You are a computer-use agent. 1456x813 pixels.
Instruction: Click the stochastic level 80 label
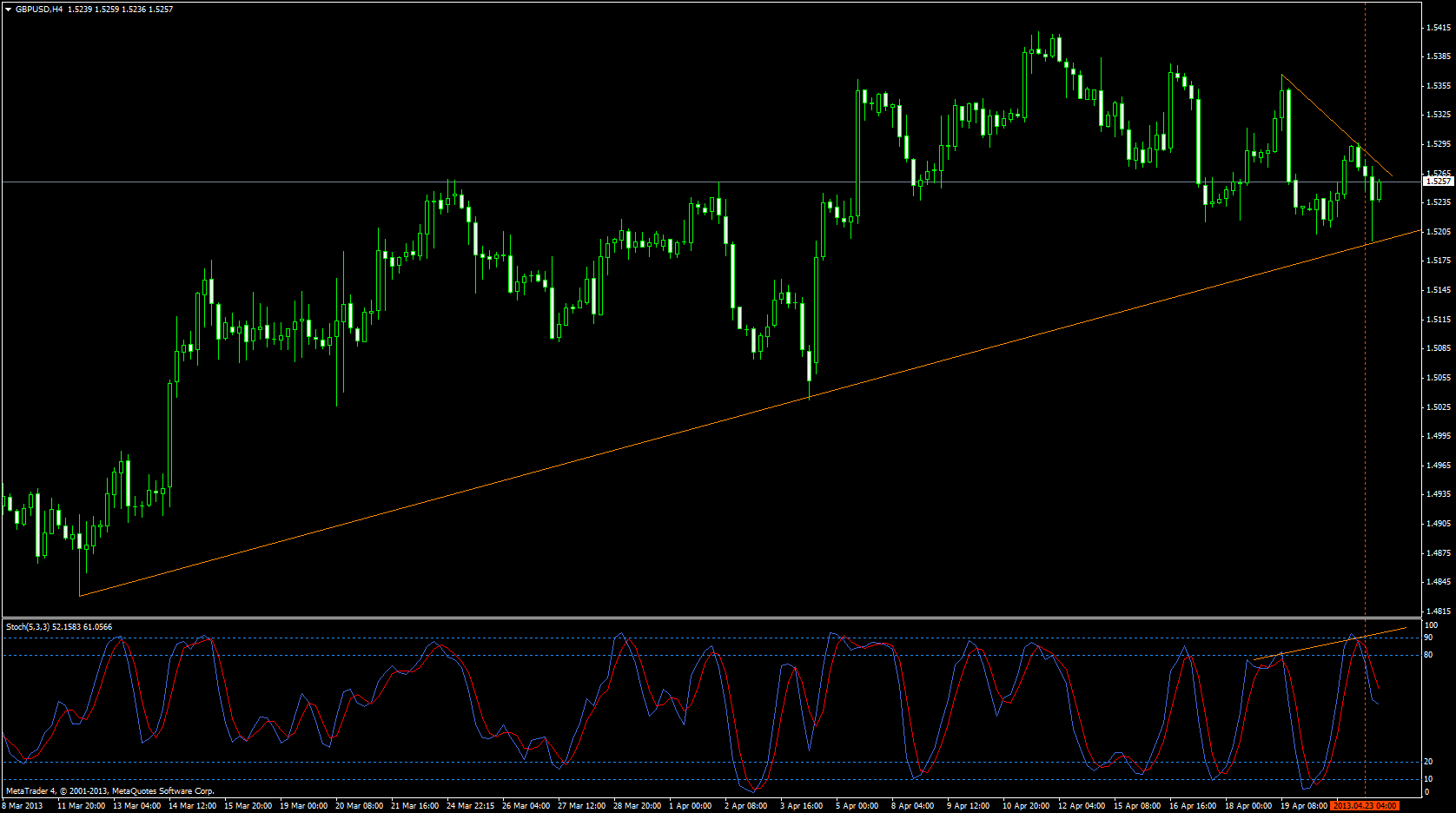coord(1429,655)
